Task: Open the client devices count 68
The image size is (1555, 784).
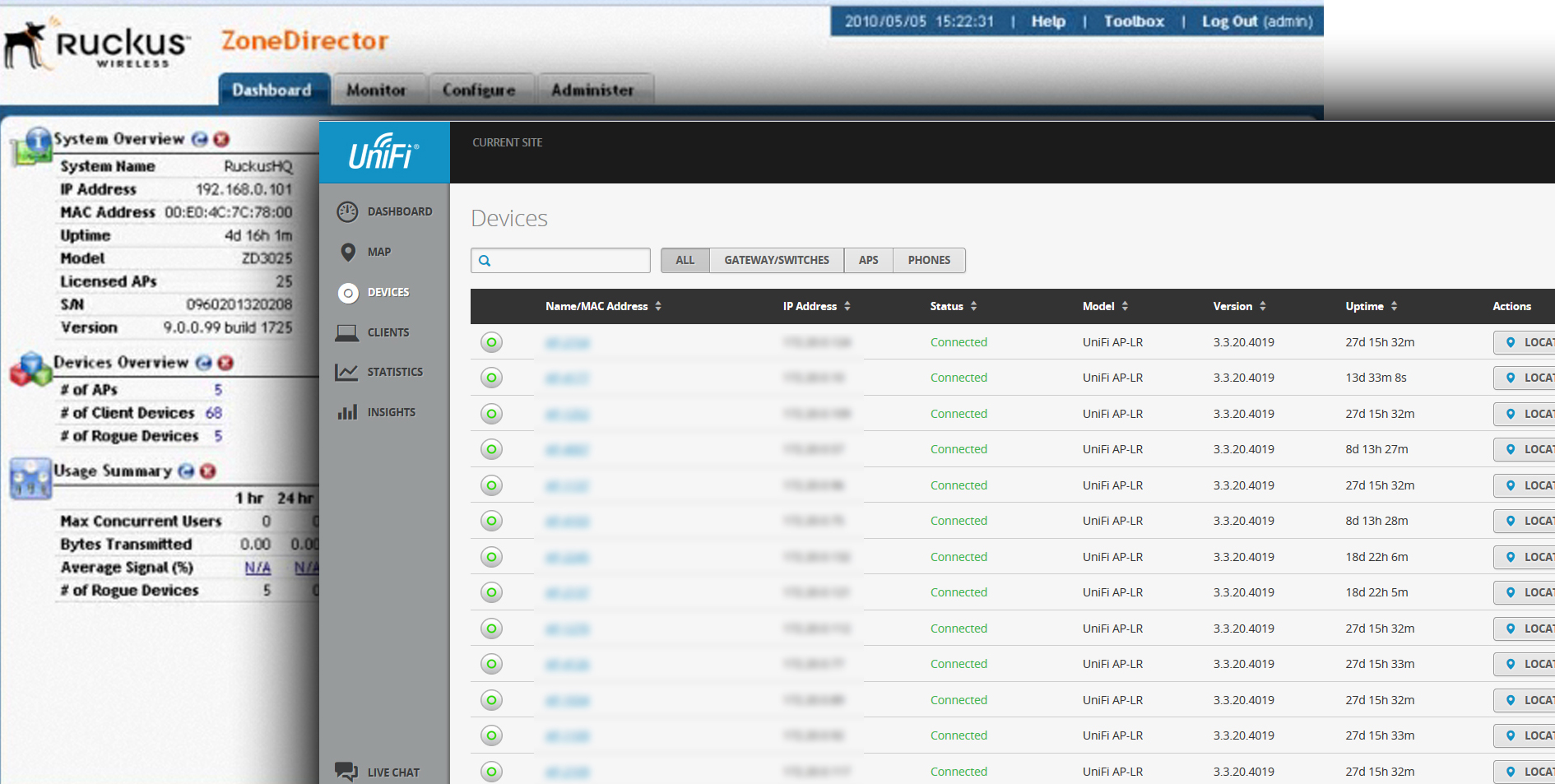Action: point(214,413)
